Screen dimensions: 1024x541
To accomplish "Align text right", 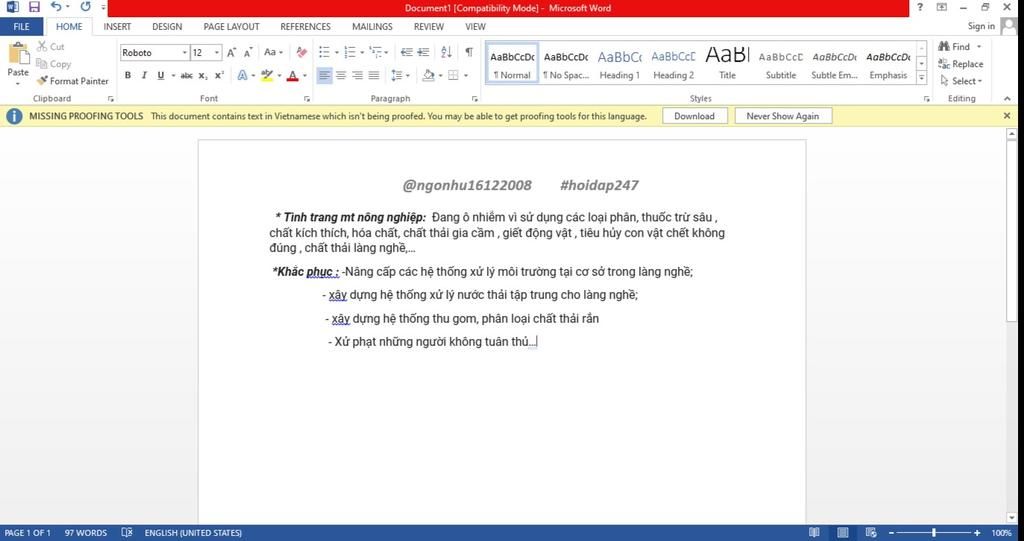I will pos(357,76).
